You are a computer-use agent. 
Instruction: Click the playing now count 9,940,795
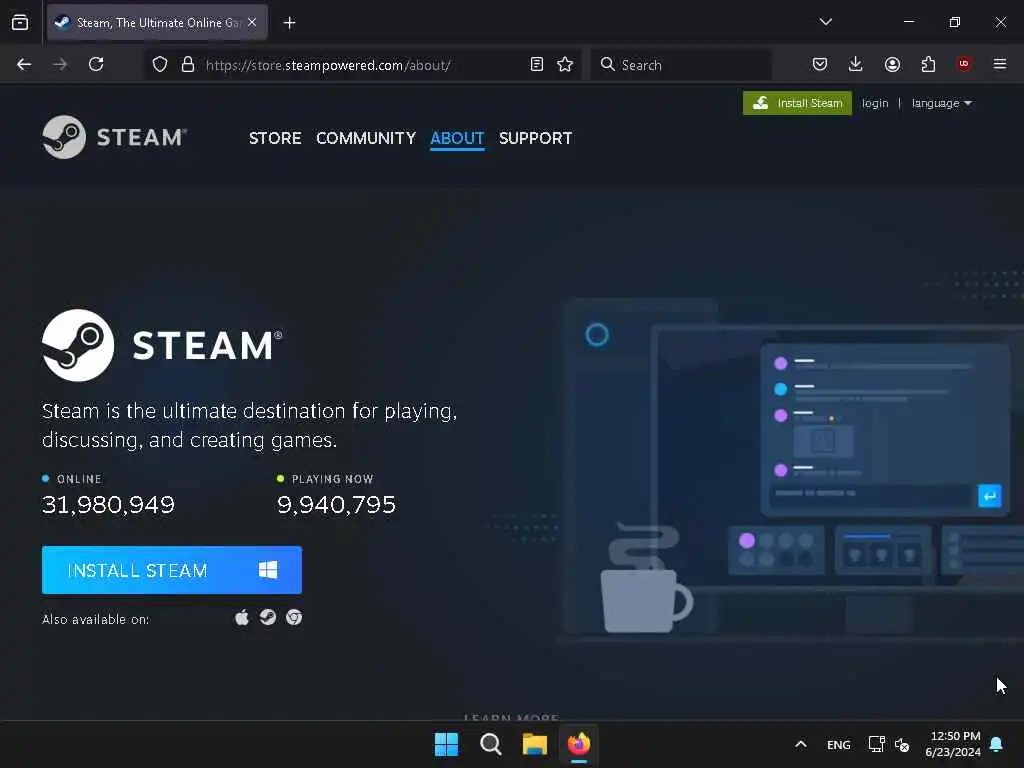click(336, 504)
